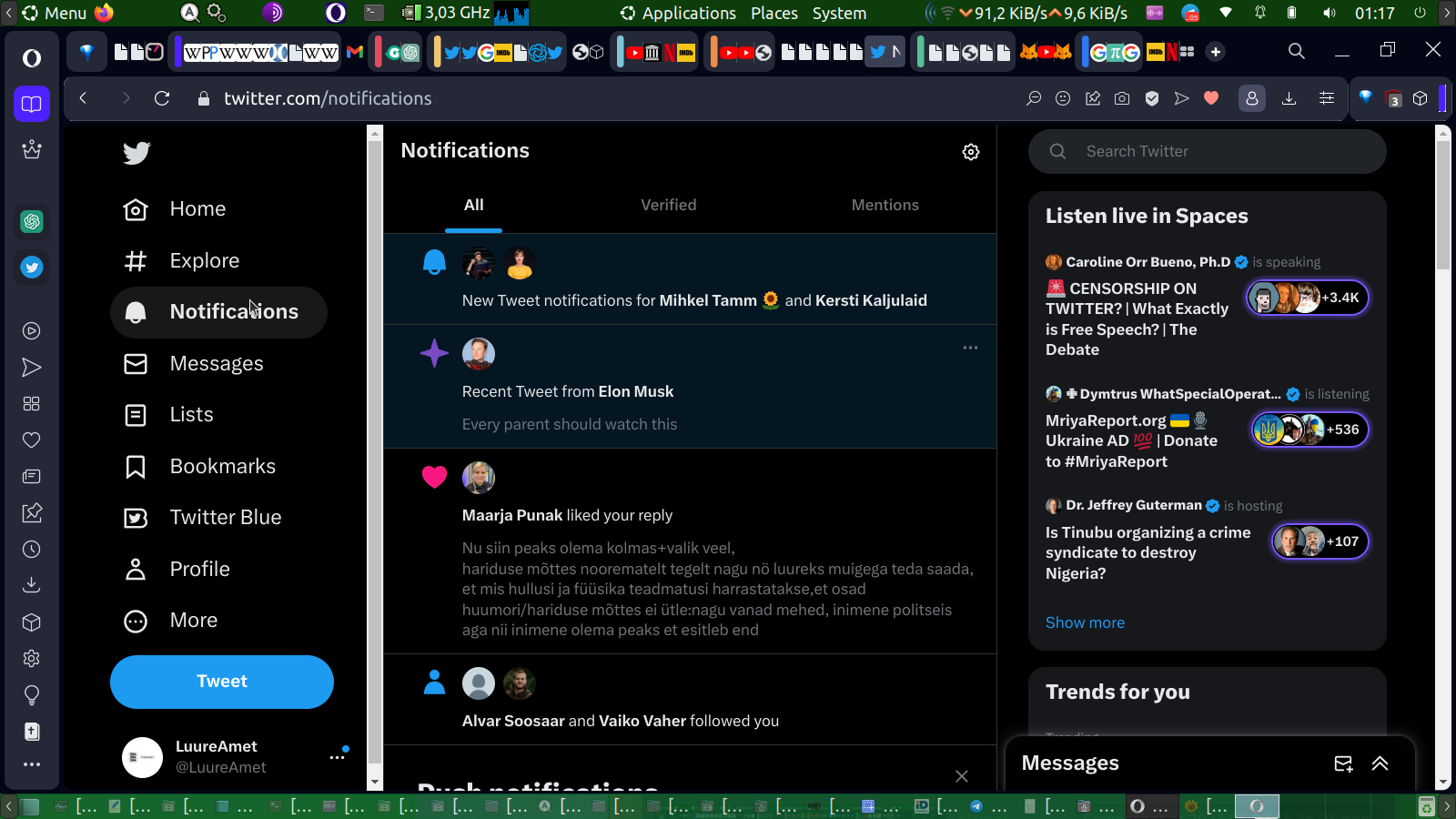The width and height of the screenshot is (1456, 819).
Task: Open Twitter panel in Opera sidebar
Action: (32, 268)
